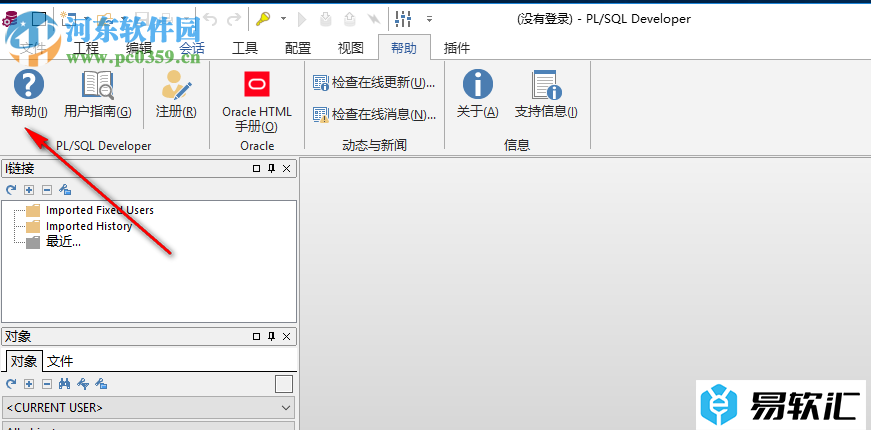871x430 pixels.
Task: Switch to the 工程 ribbon tab
Action: 86,48
